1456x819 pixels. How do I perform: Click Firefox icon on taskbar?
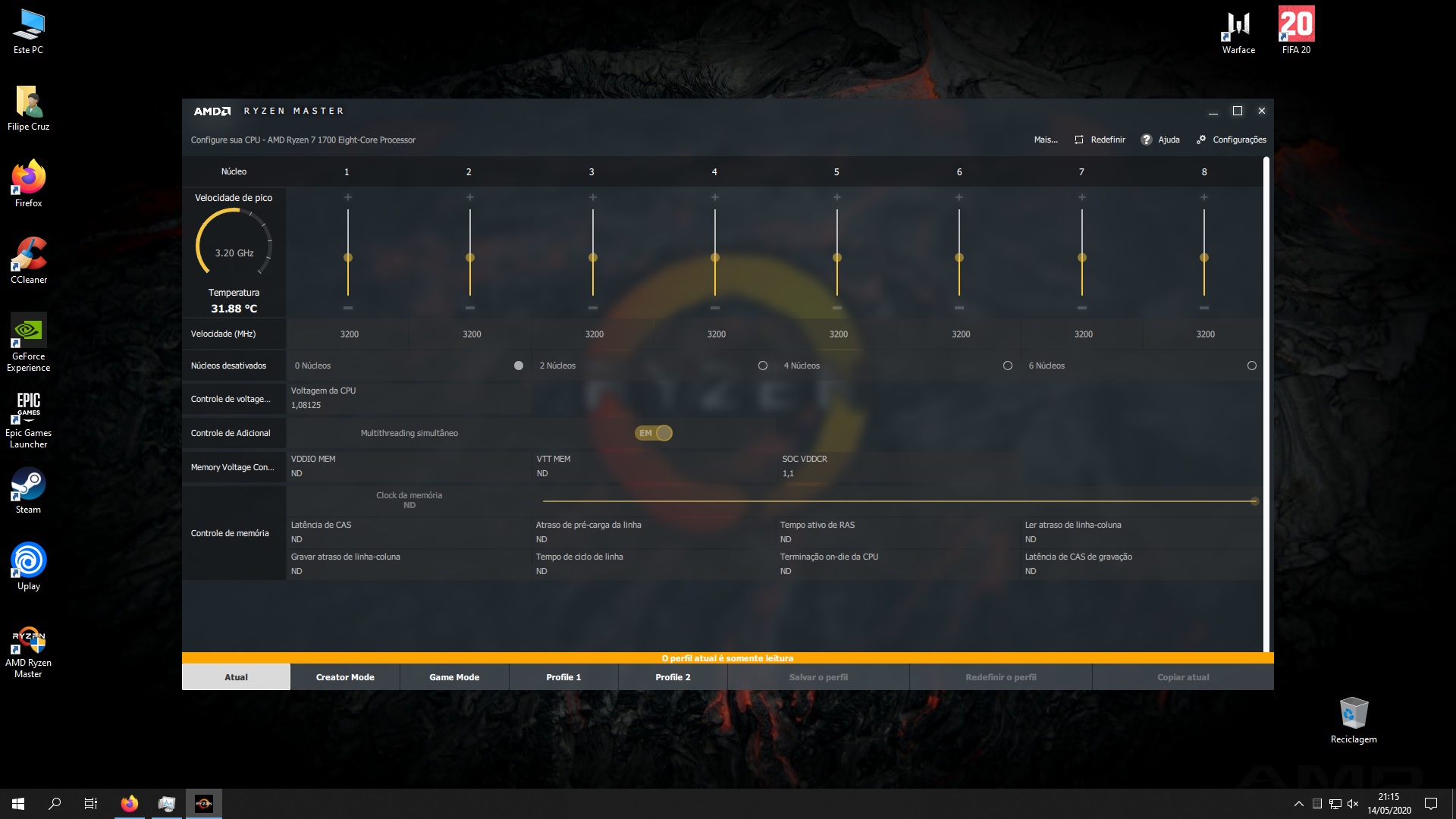coord(130,804)
